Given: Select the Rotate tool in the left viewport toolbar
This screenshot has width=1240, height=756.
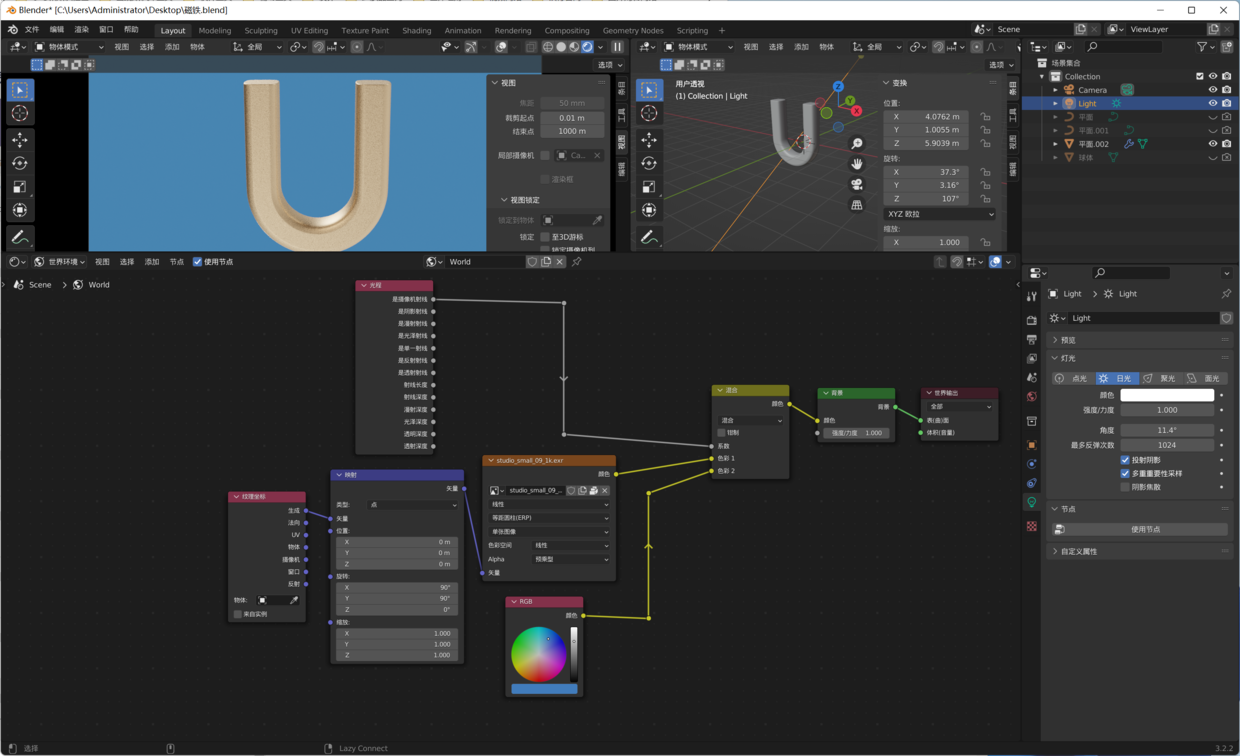Looking at the screenshot, I should tap(20, 163).
